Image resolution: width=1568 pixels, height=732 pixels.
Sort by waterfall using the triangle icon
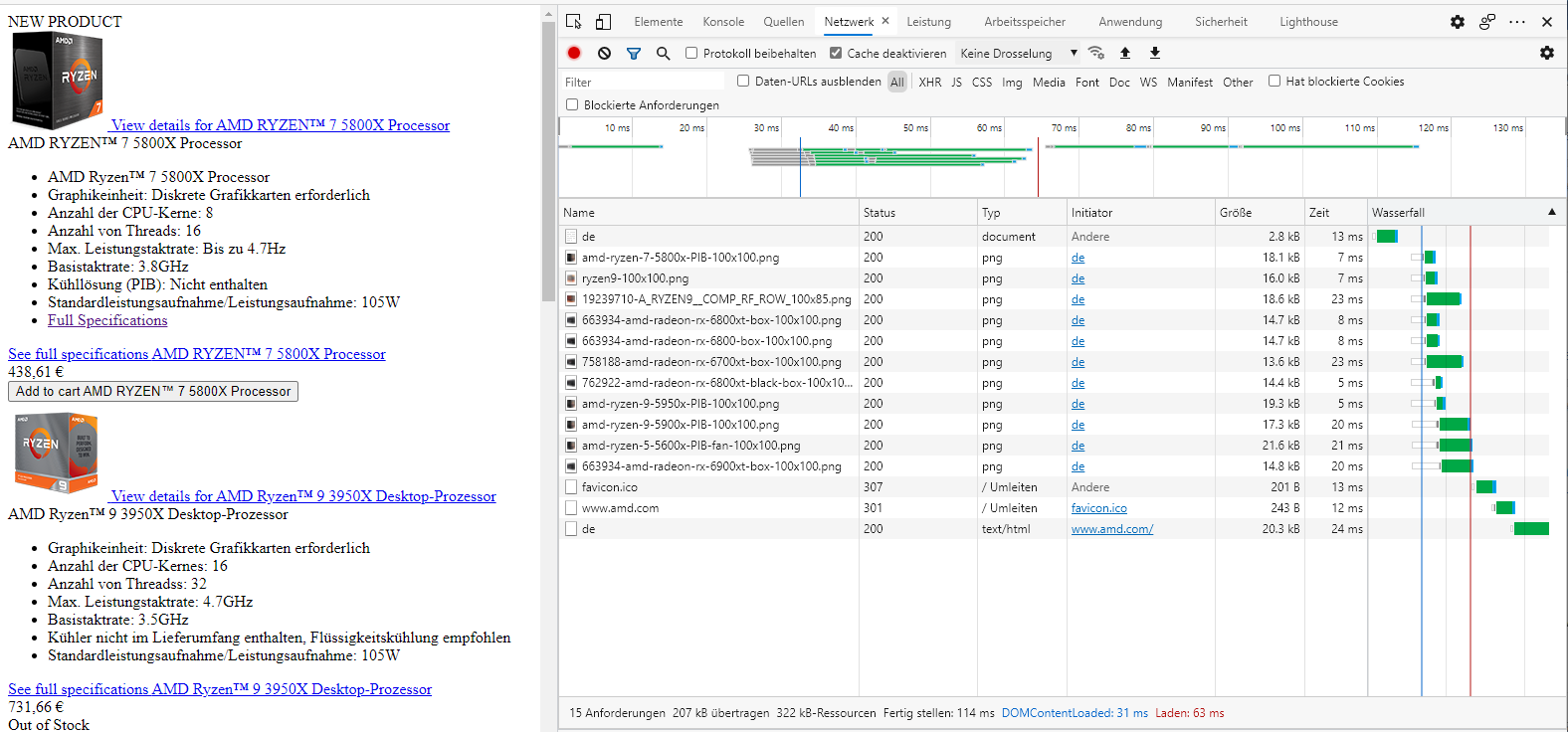click(x=1552, y=212)
